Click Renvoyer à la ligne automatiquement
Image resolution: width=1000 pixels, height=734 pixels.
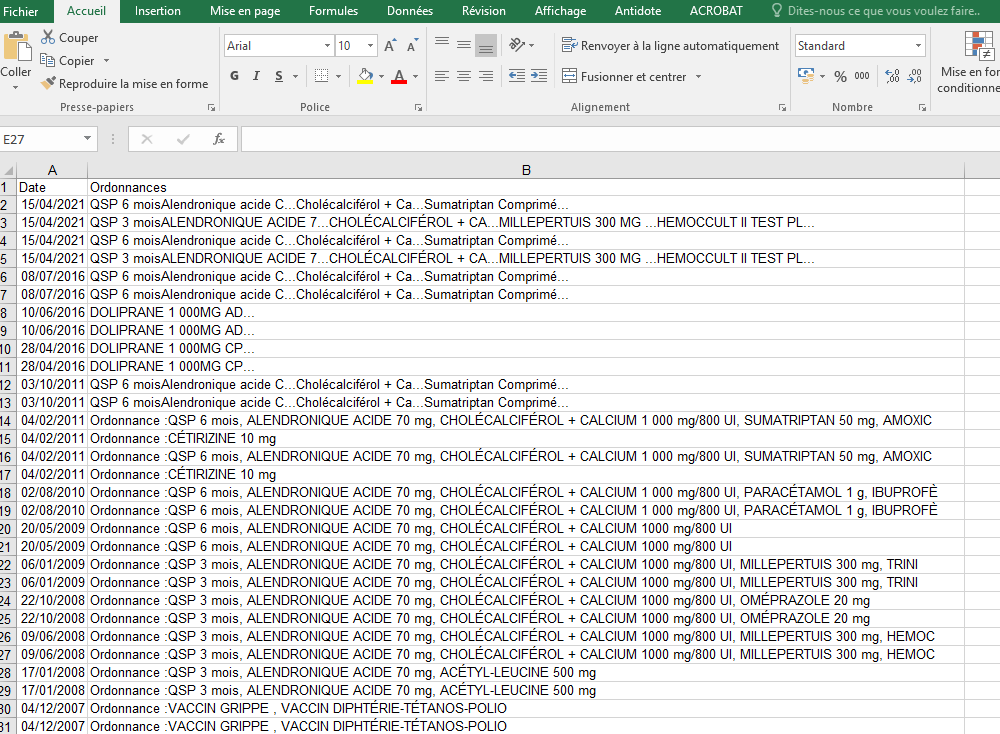tap(670, 45)
